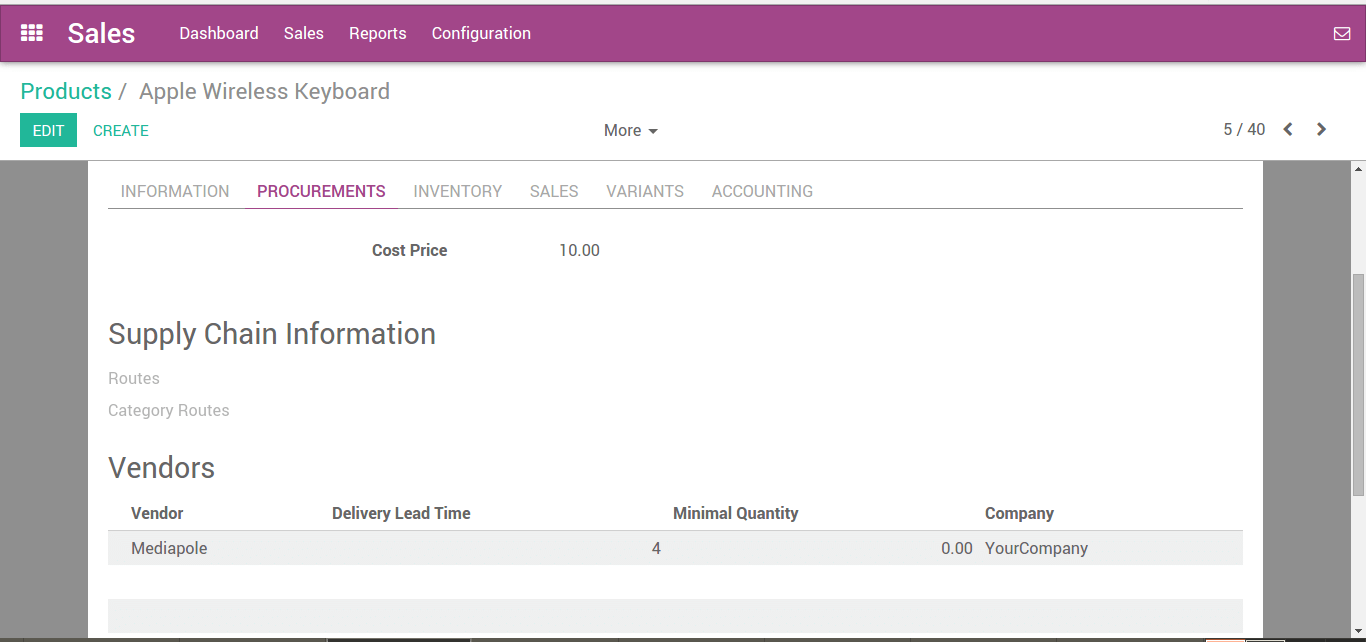
Task: Select the PROCUREMENTS tab
Action: (321, 191)
